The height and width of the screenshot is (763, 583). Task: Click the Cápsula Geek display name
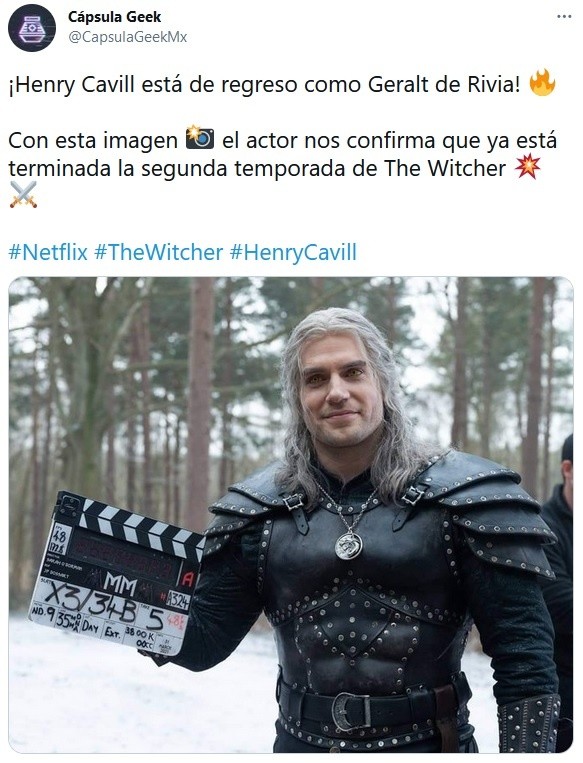pos(114,17)
